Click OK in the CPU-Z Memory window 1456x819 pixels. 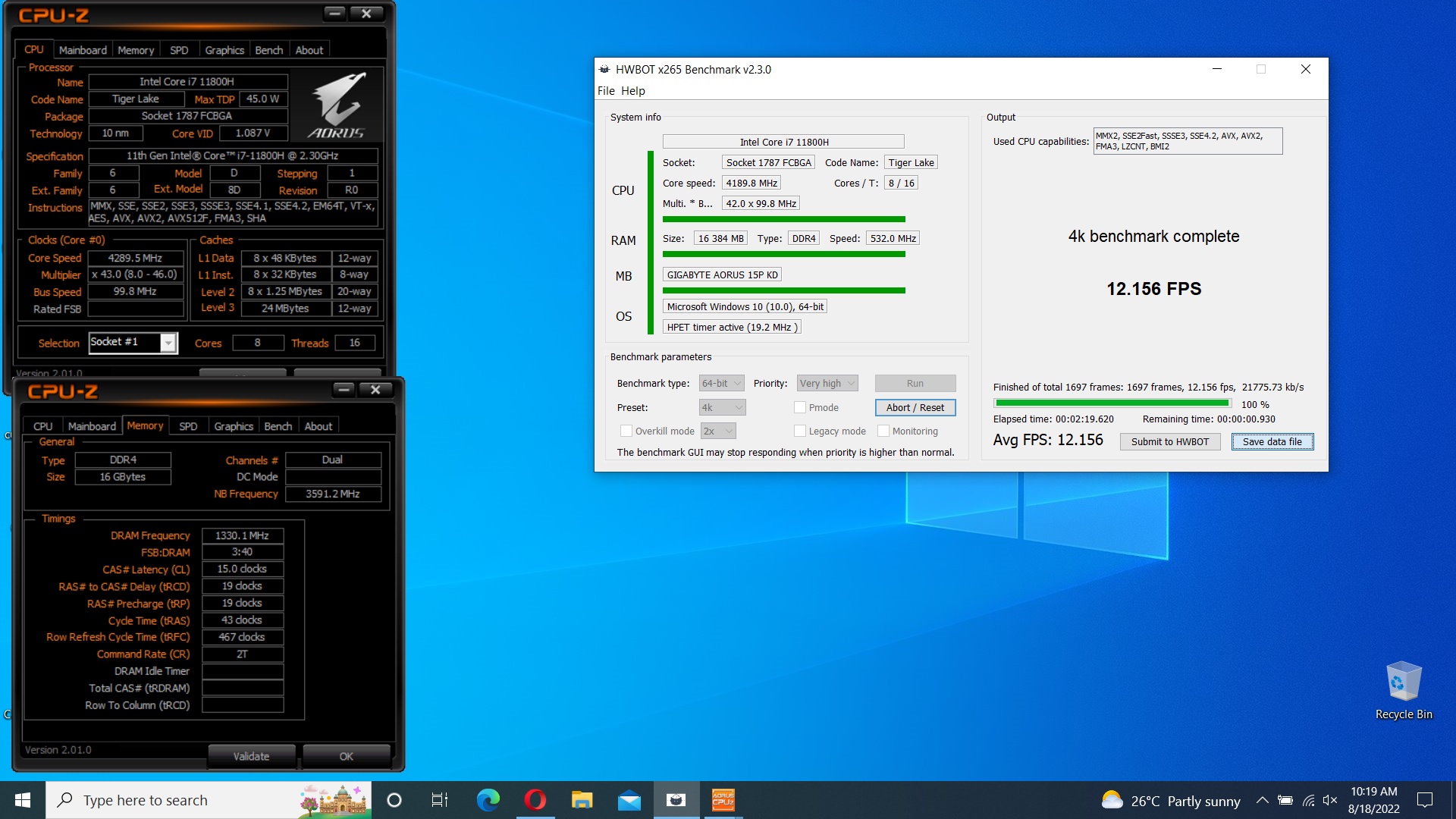347,756
